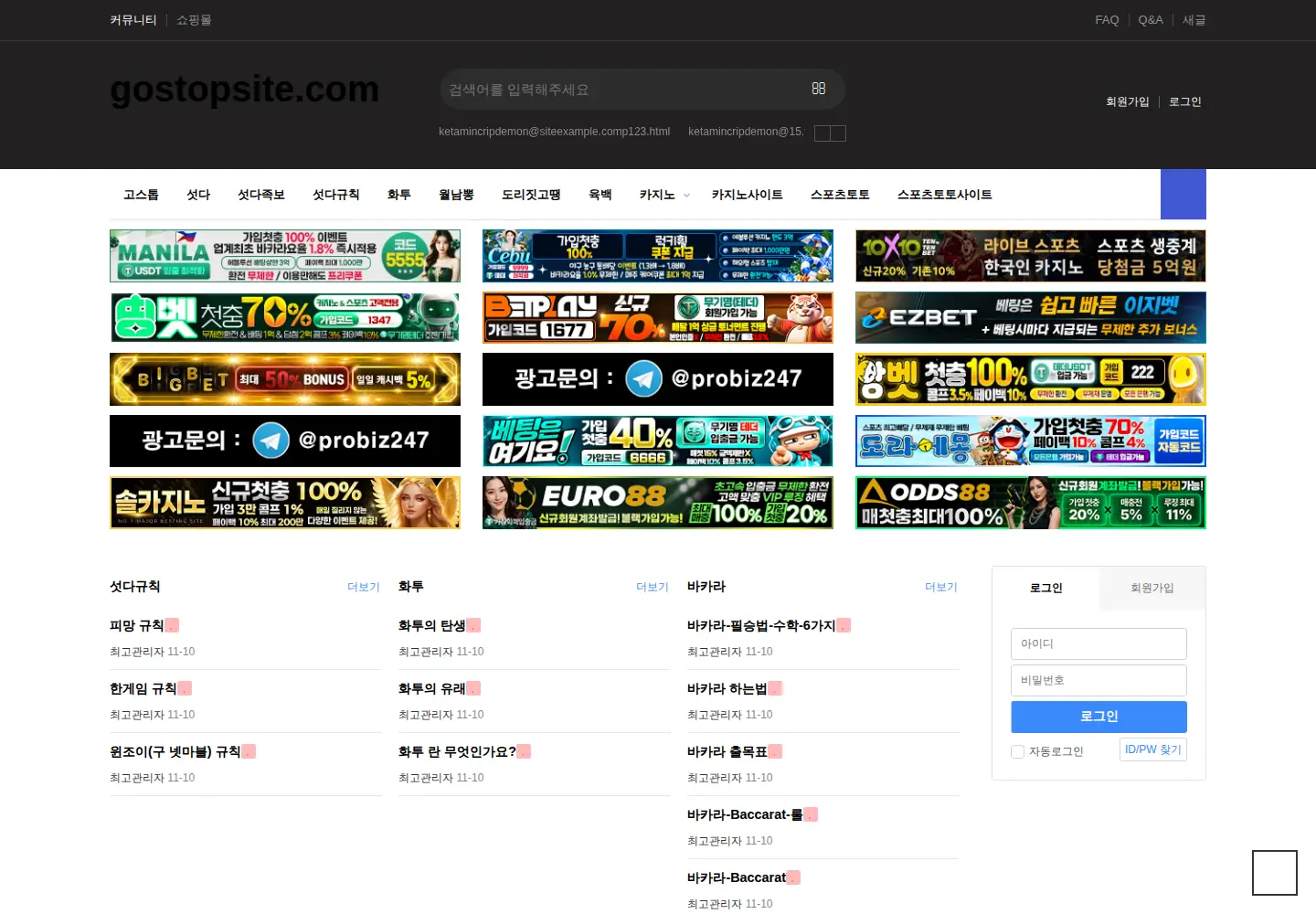This screenshot has height=914, width=1316.
Task: Click the blue menu square in navigation bar
Action: [1183, 194]
